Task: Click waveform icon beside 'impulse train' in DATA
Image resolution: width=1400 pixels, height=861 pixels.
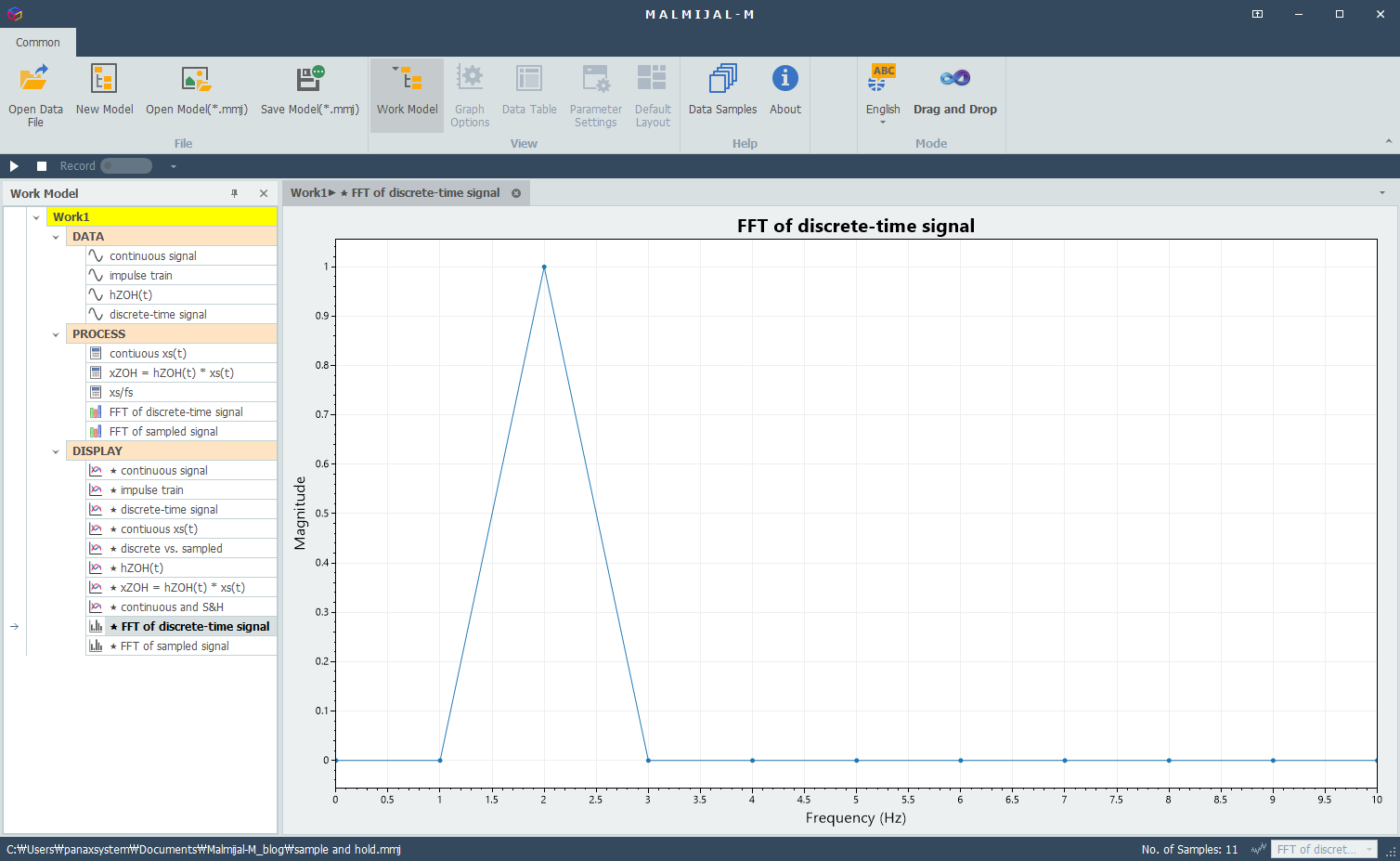Action: (96, 276)
